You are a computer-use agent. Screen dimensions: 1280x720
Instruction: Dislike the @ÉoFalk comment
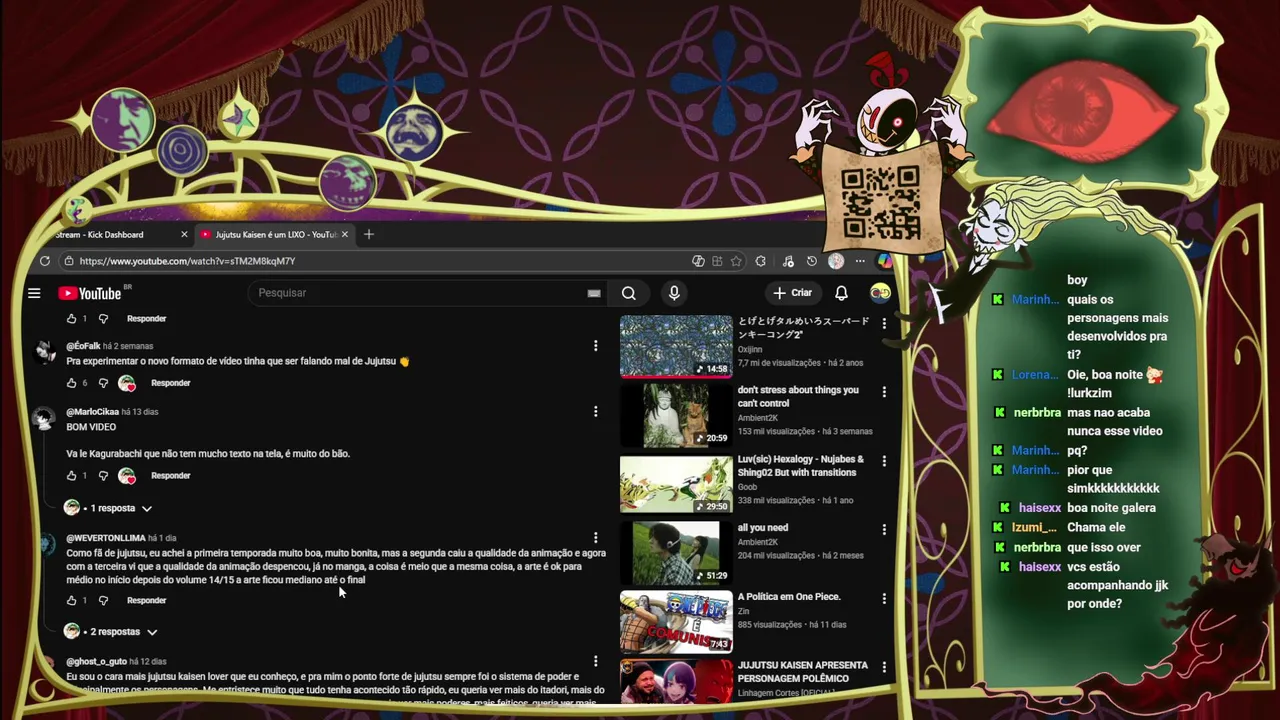pyautogui.click(x=103, y=383)
